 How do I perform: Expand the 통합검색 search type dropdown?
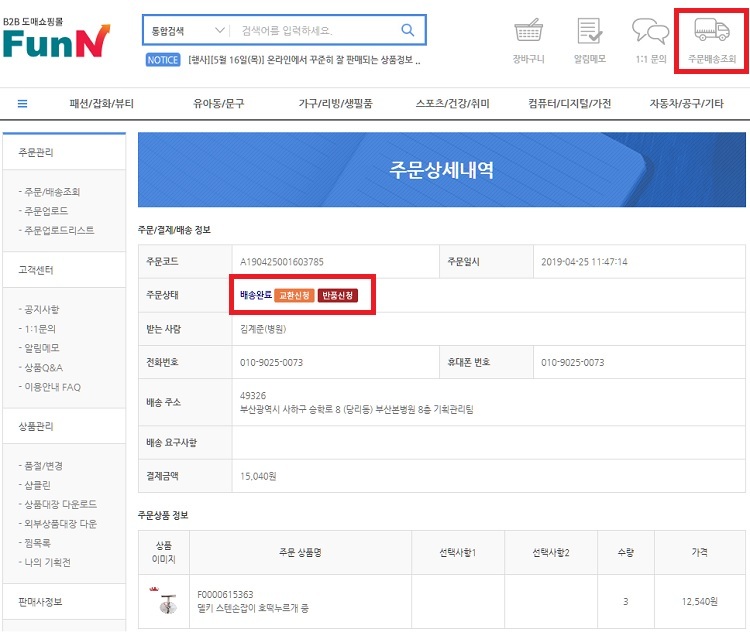(187, 31)
